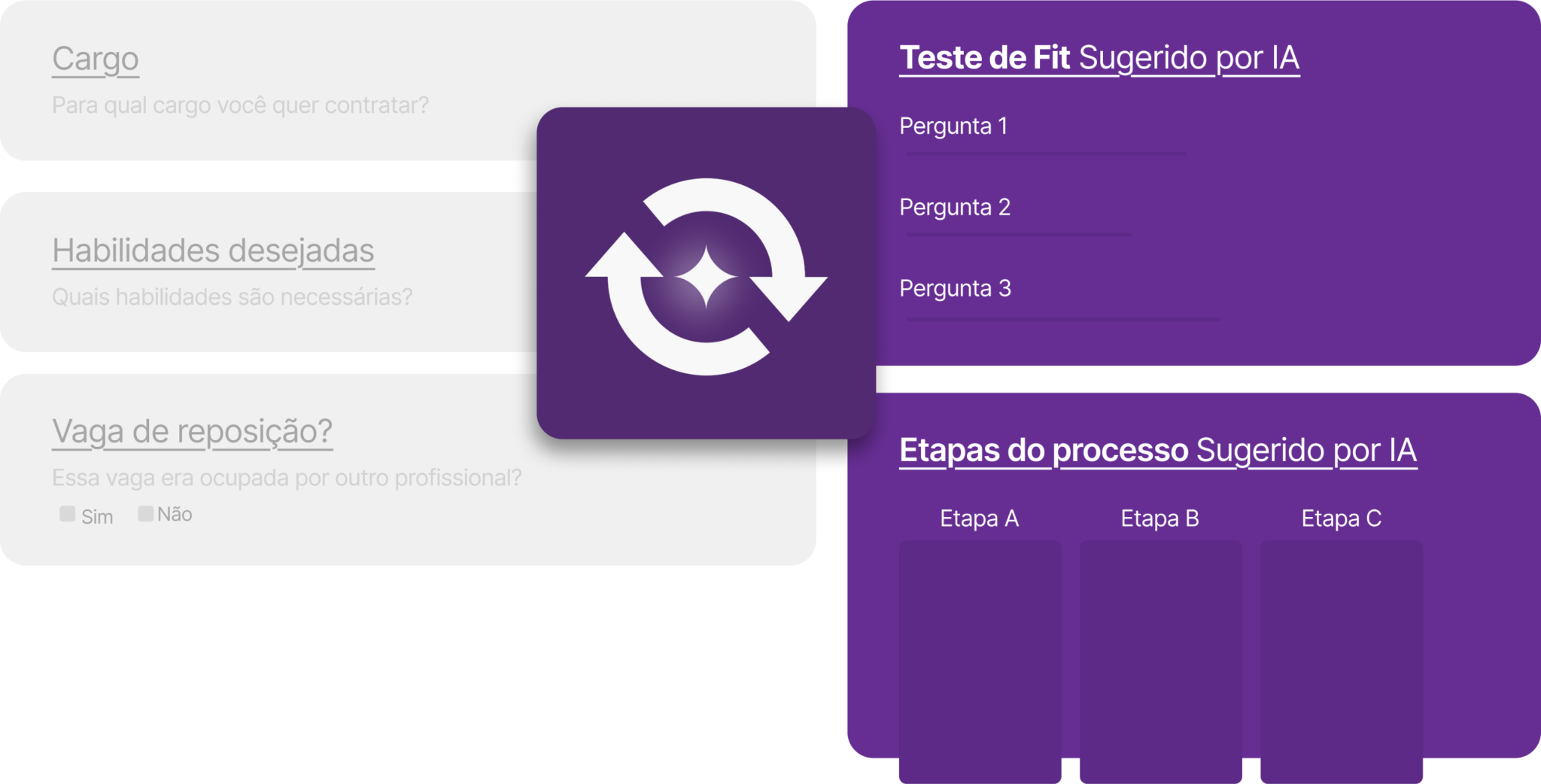
Task: Click the Habilidades desejadas heading
Action: click(213, 251)
